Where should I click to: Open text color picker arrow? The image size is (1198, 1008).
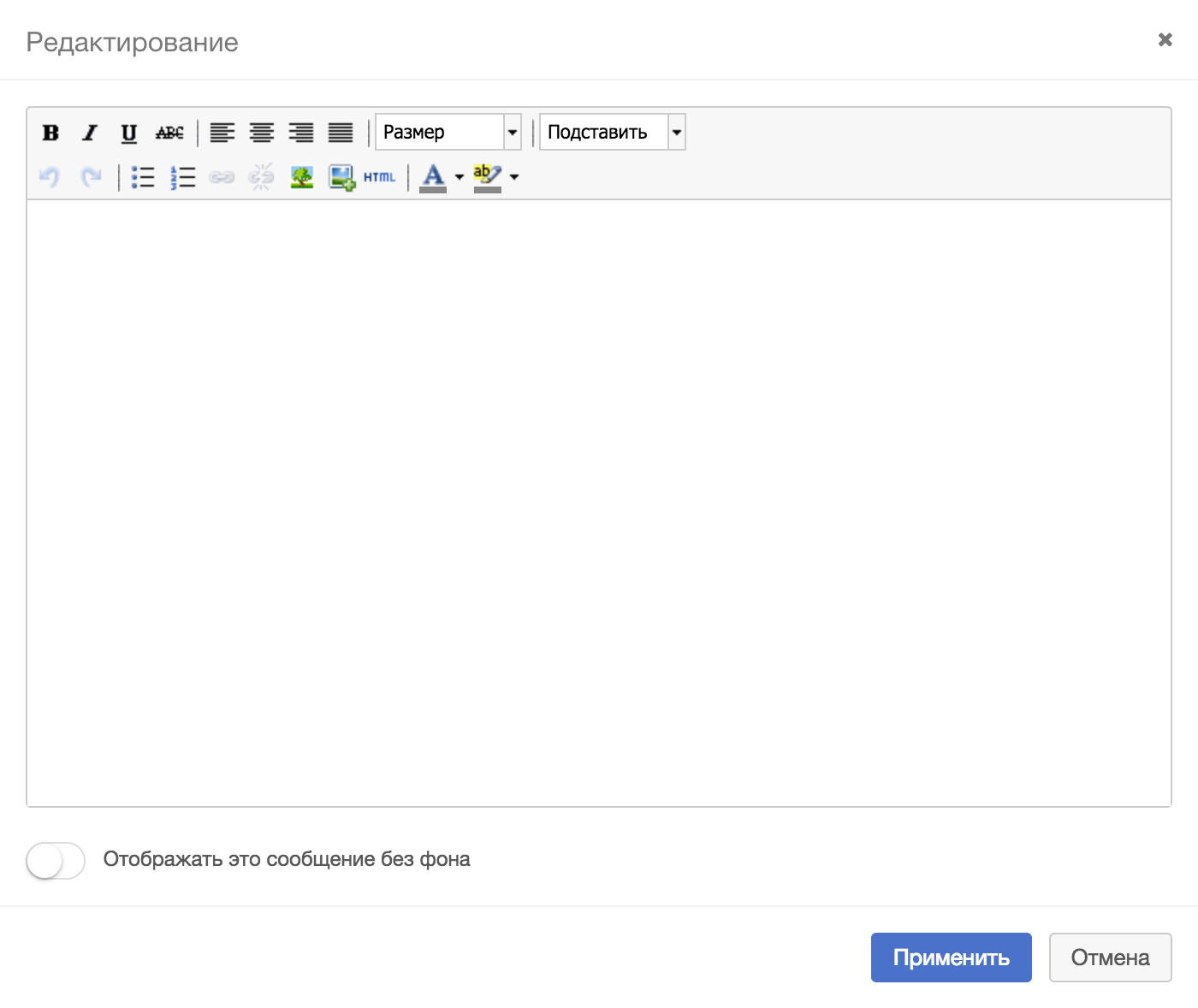tap(460, 177)
